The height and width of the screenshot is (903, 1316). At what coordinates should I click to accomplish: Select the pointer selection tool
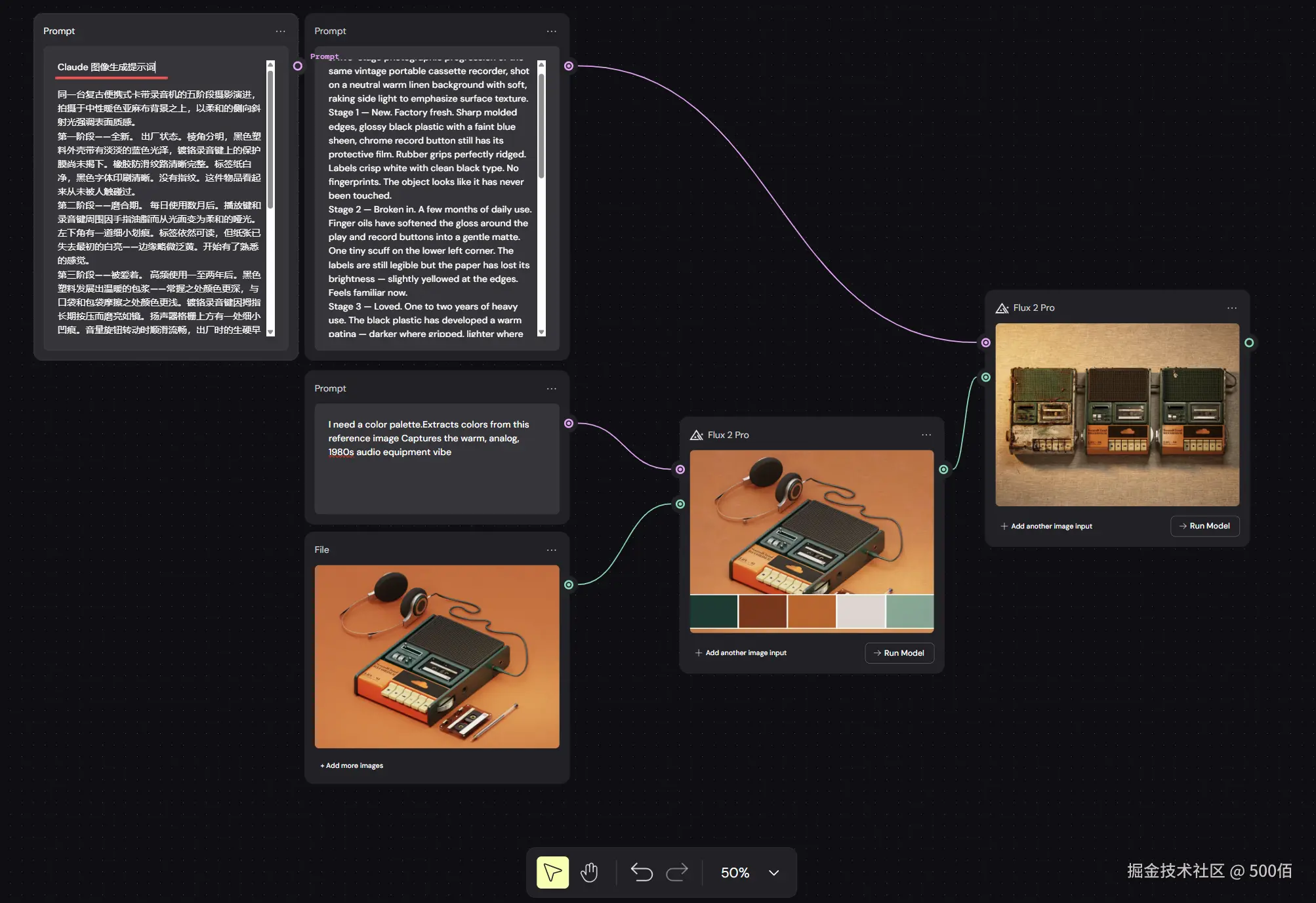point(552,872)
